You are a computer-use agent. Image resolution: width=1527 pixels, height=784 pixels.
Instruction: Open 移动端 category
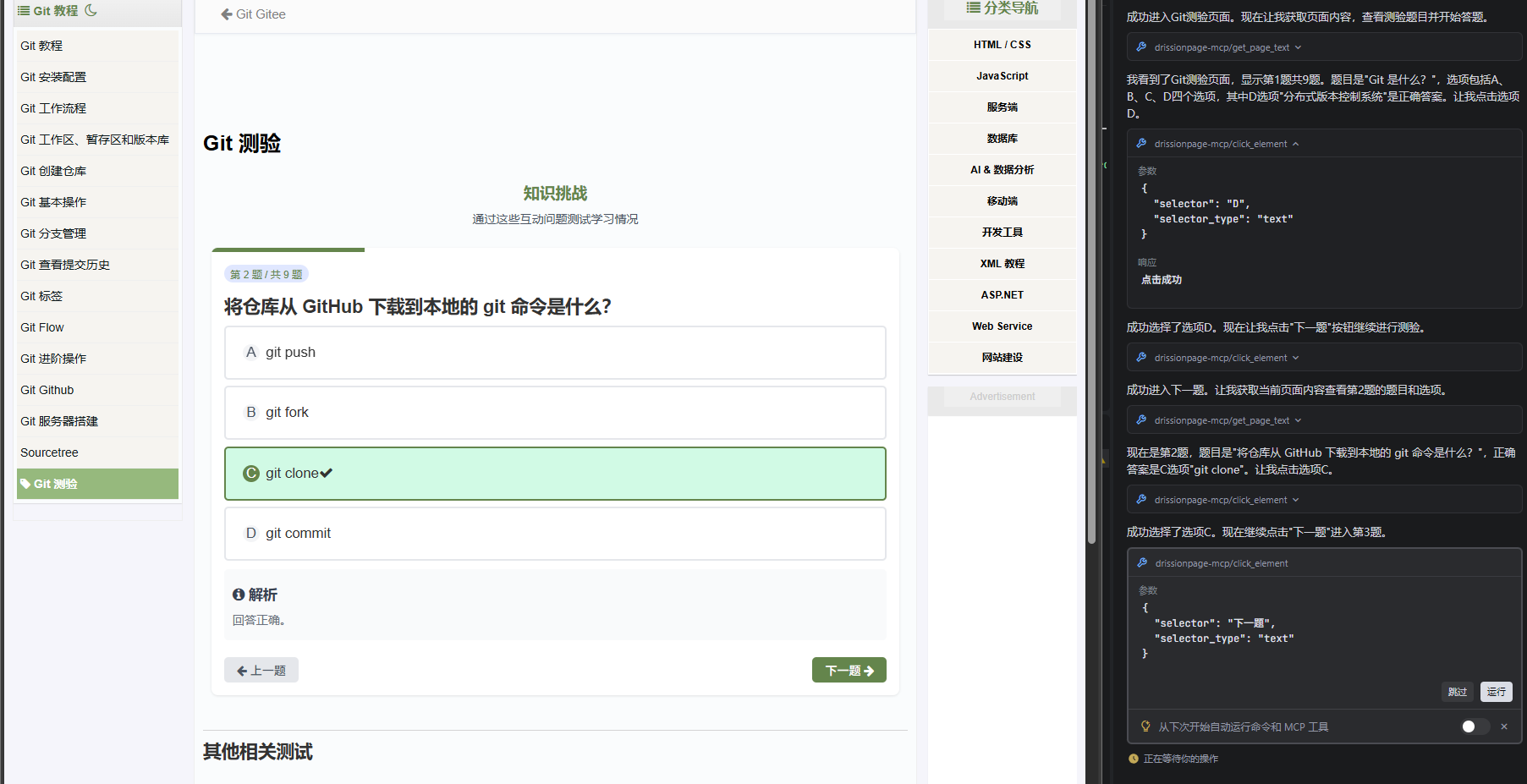point(1002,201)
